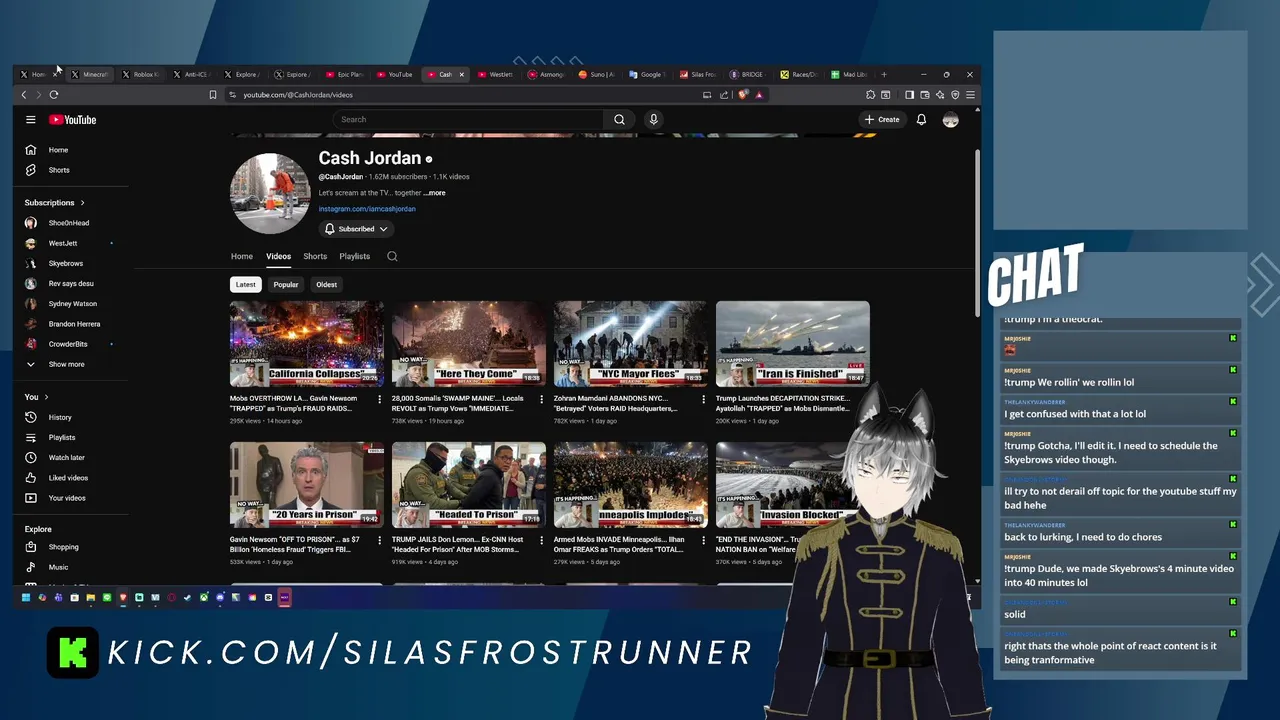Select the Popular filter chip
1280x720 pixels.
pos(286,285)
